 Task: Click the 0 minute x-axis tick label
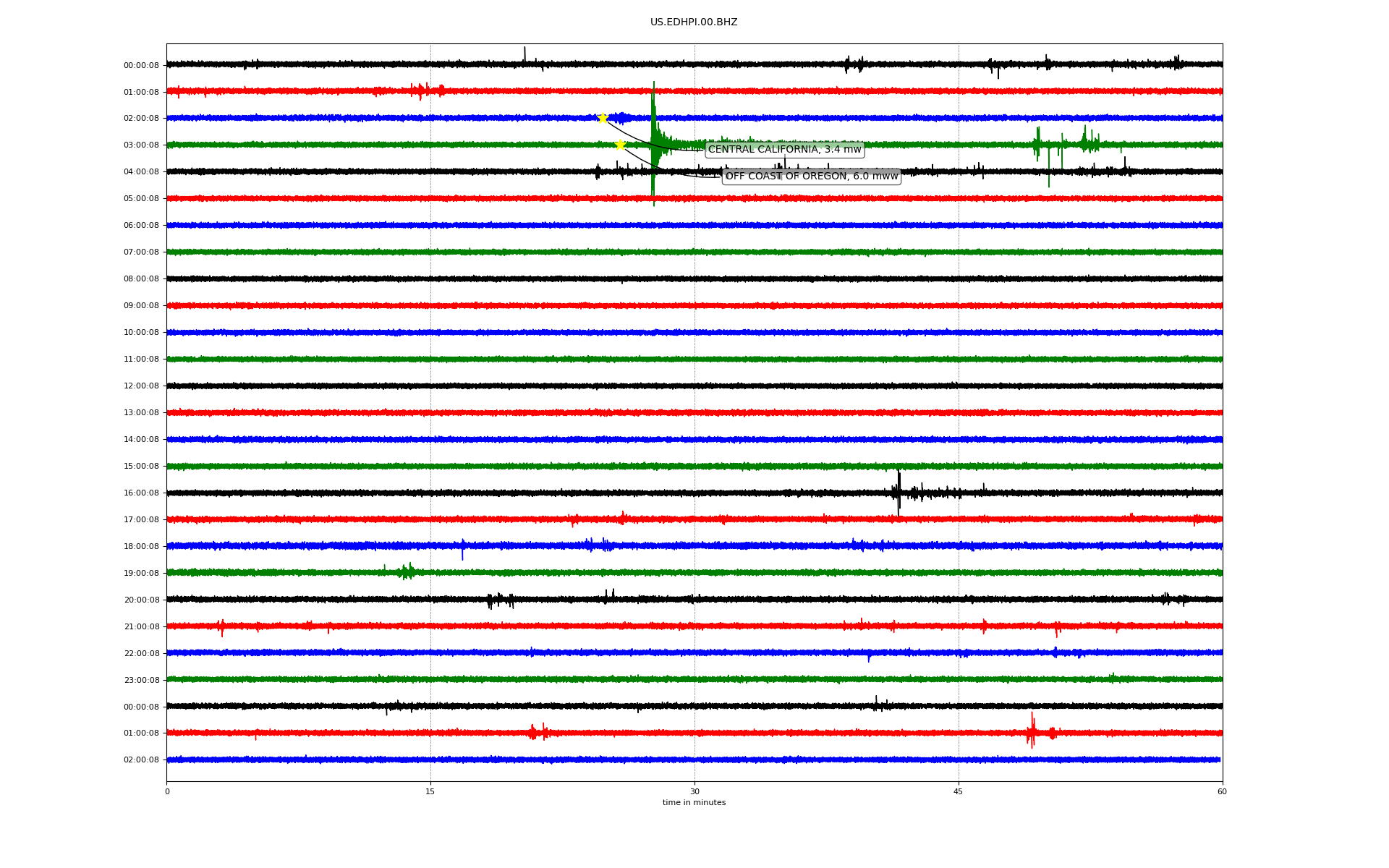pyautogui.click(x=167, y=791)
